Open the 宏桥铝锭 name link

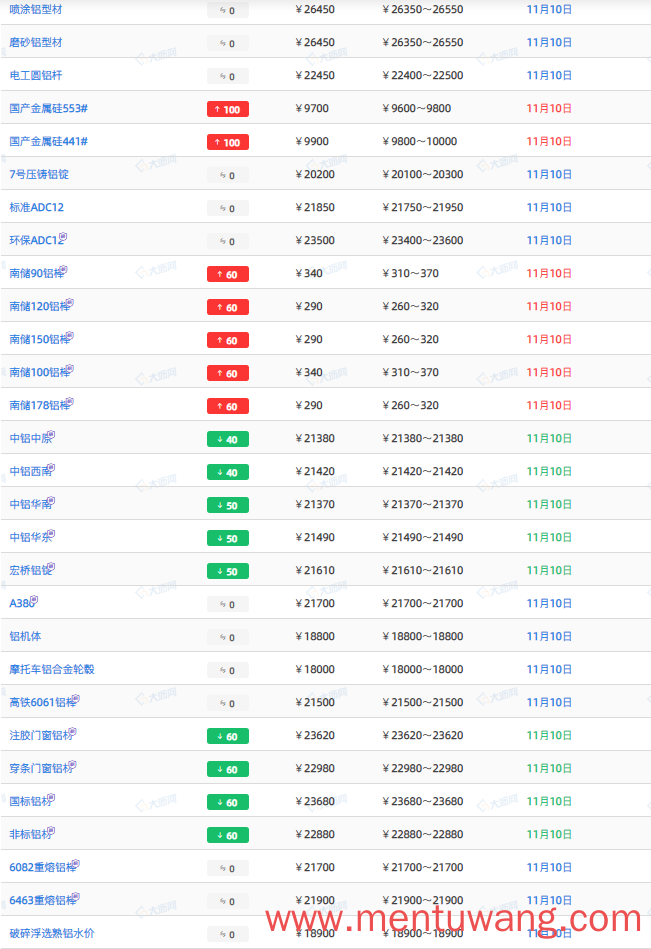(x=29, y=570)
